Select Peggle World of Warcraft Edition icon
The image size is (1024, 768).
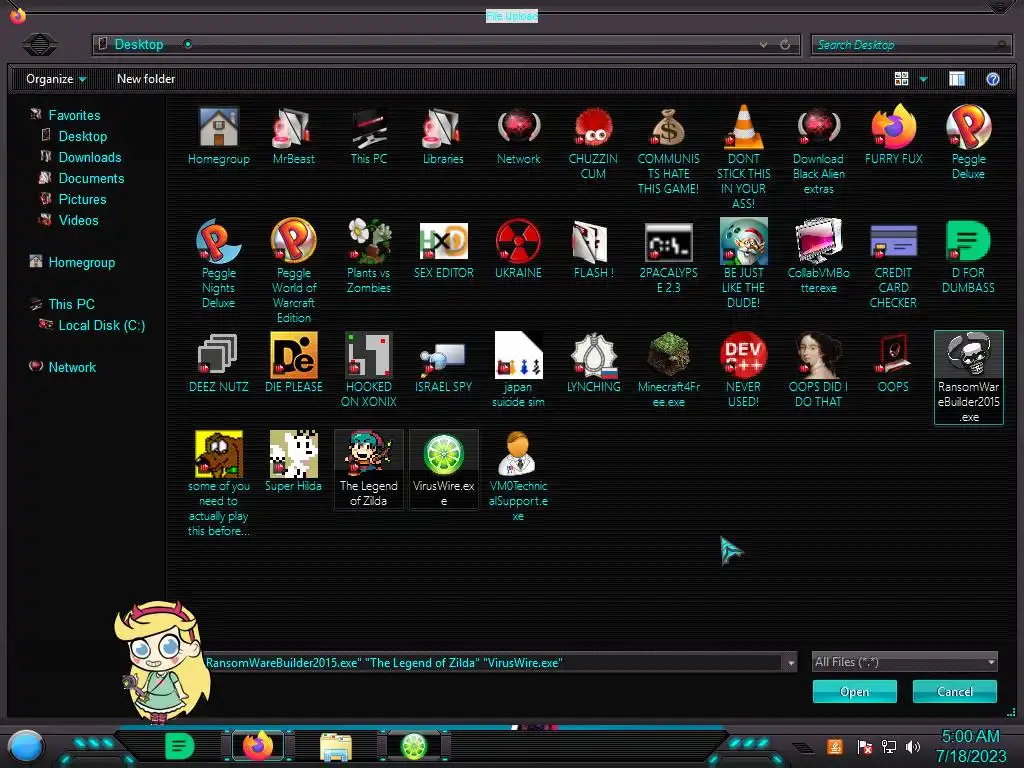293,272
